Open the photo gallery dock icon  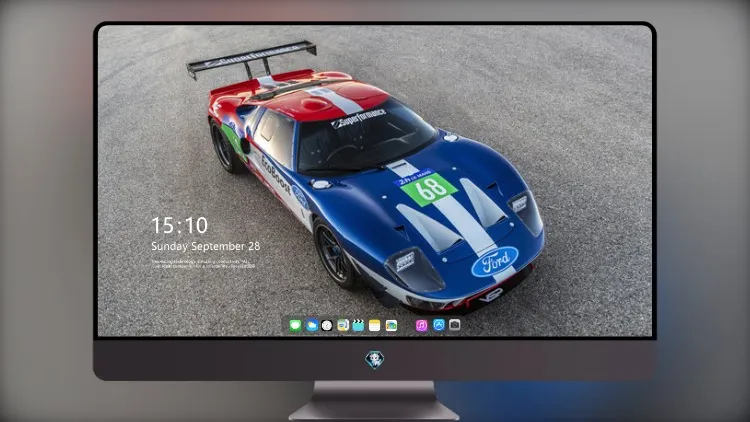pos(391,325)
